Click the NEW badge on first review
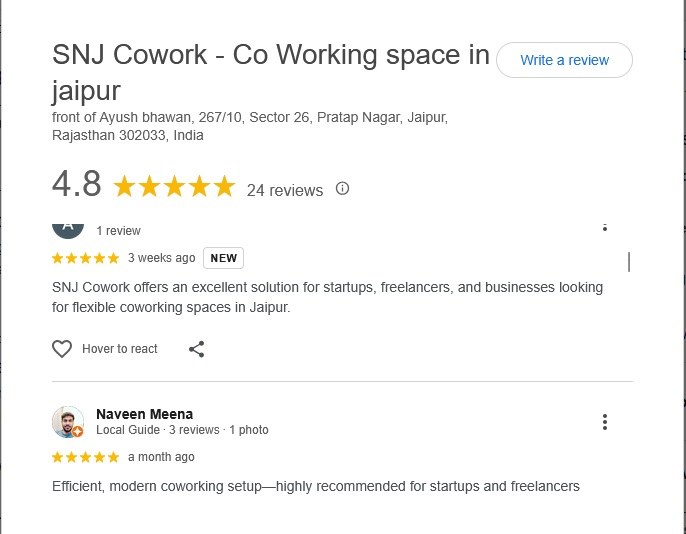Viewport: 686px width, 534px height. 224,258
